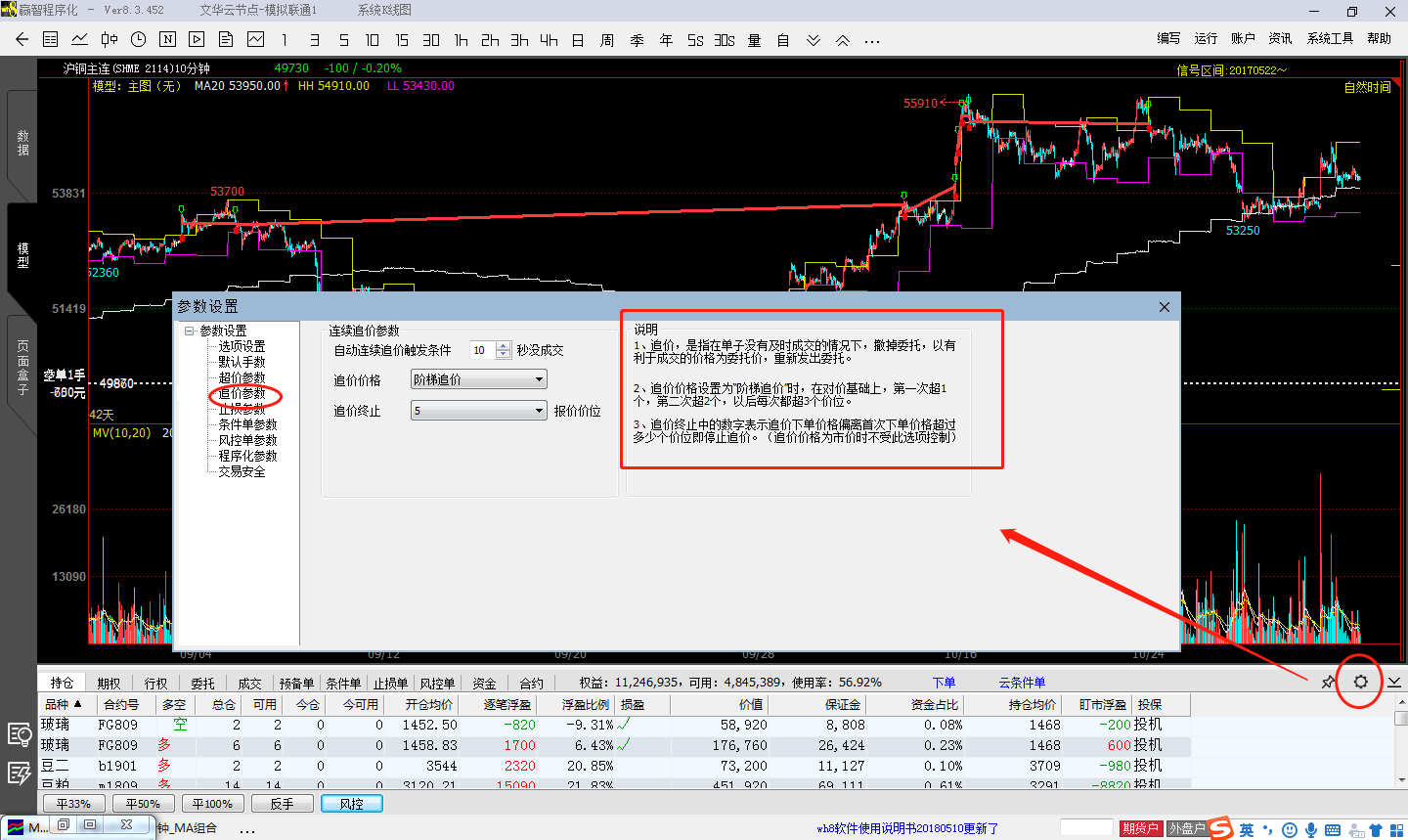Toggle the 期货户 account button
1408x840 pixels.
coord(1140,828)
